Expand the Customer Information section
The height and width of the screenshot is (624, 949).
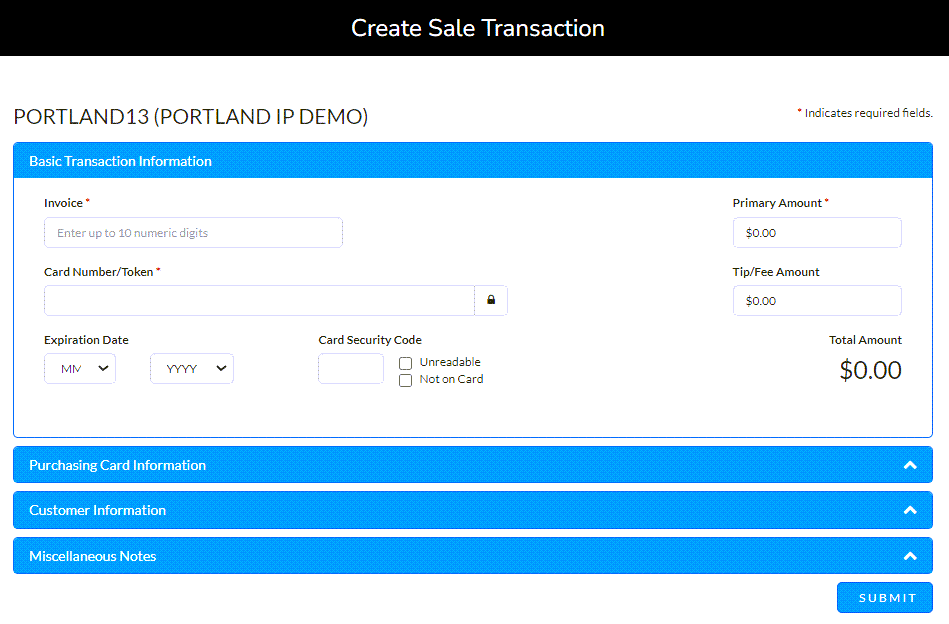470,510
